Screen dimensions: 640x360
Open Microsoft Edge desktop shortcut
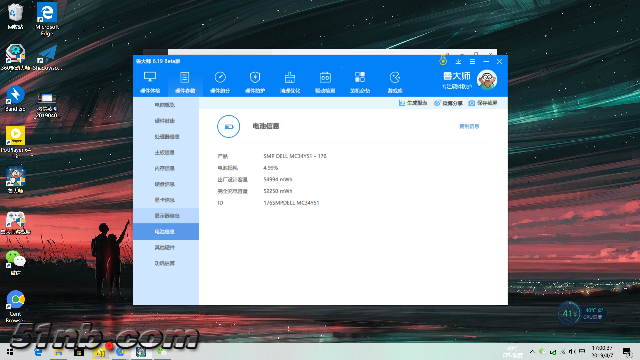[47, 19]
